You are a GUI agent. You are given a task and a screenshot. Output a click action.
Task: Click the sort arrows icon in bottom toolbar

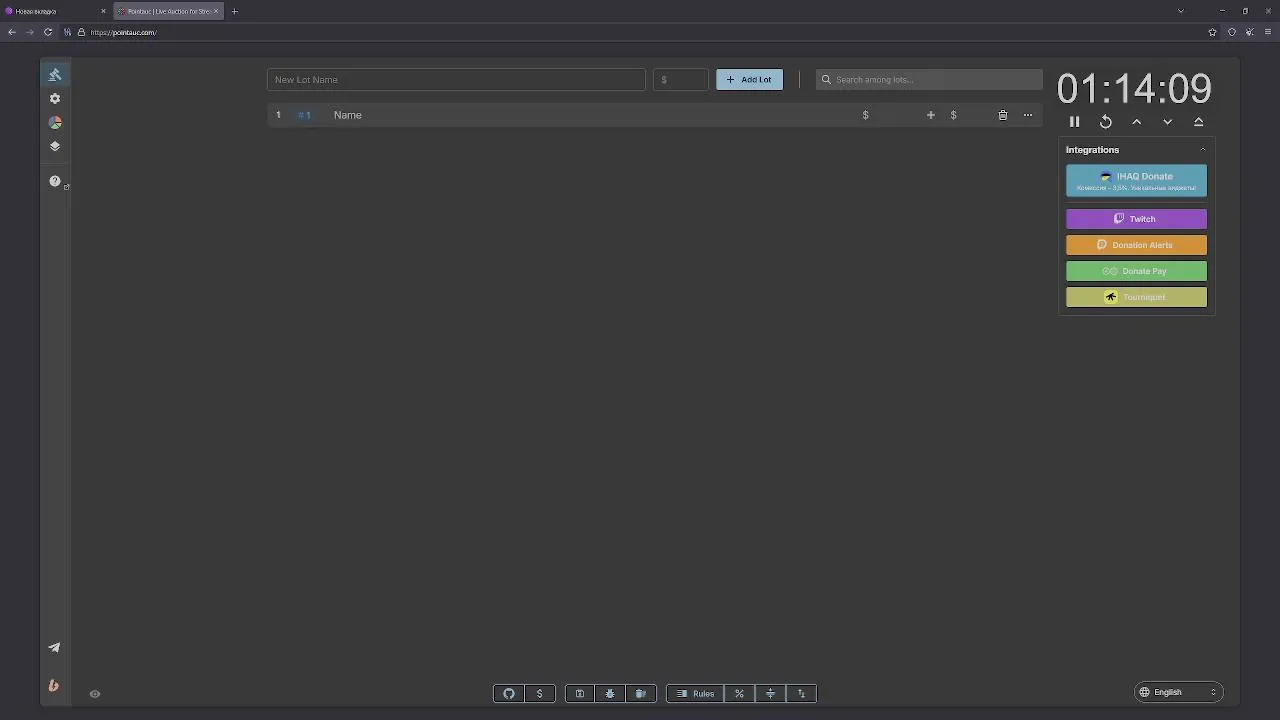[801, 694]
